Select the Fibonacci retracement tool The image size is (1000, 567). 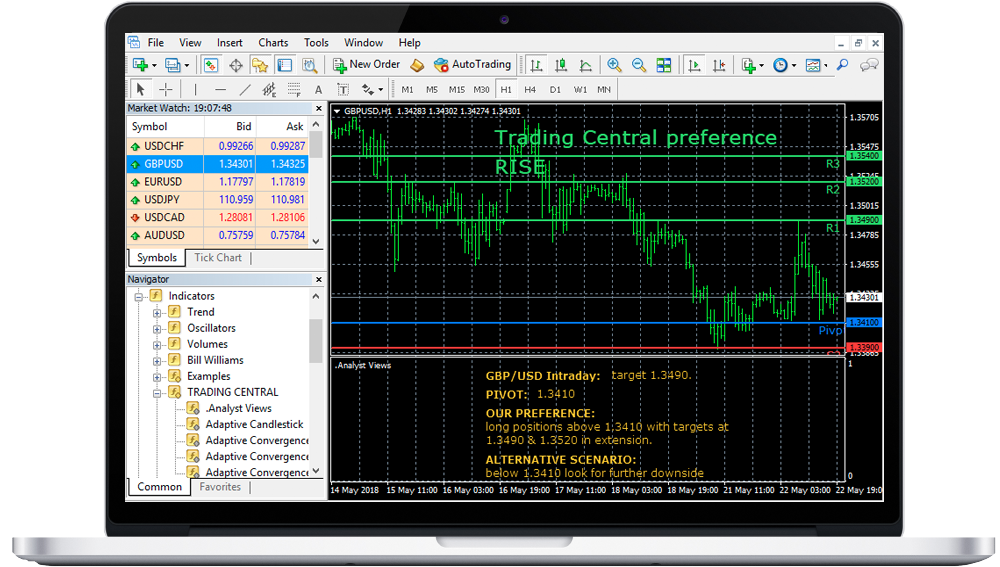coord(293,89)
